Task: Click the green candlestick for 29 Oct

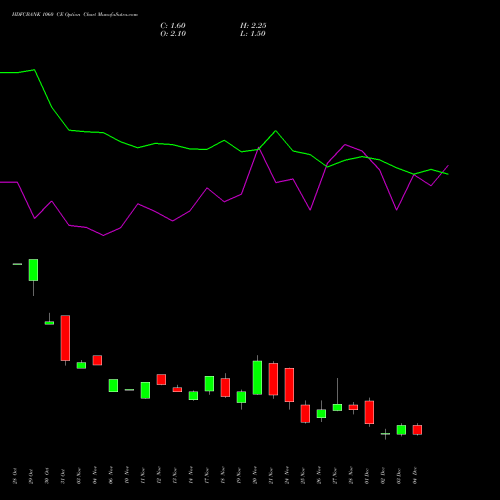Action: pos(33,270)
